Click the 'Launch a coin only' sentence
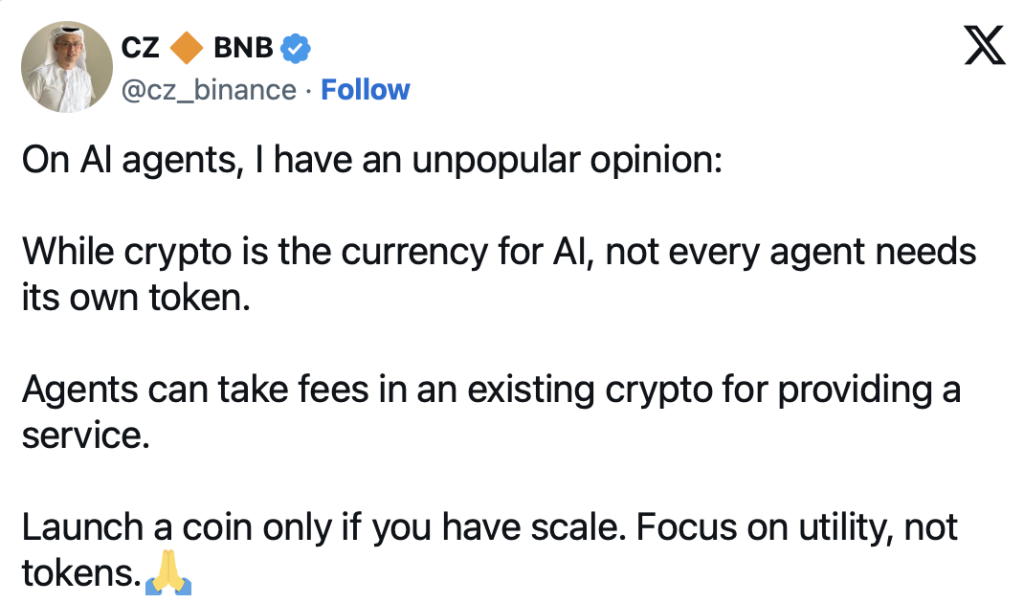 (x=323, y=527)
